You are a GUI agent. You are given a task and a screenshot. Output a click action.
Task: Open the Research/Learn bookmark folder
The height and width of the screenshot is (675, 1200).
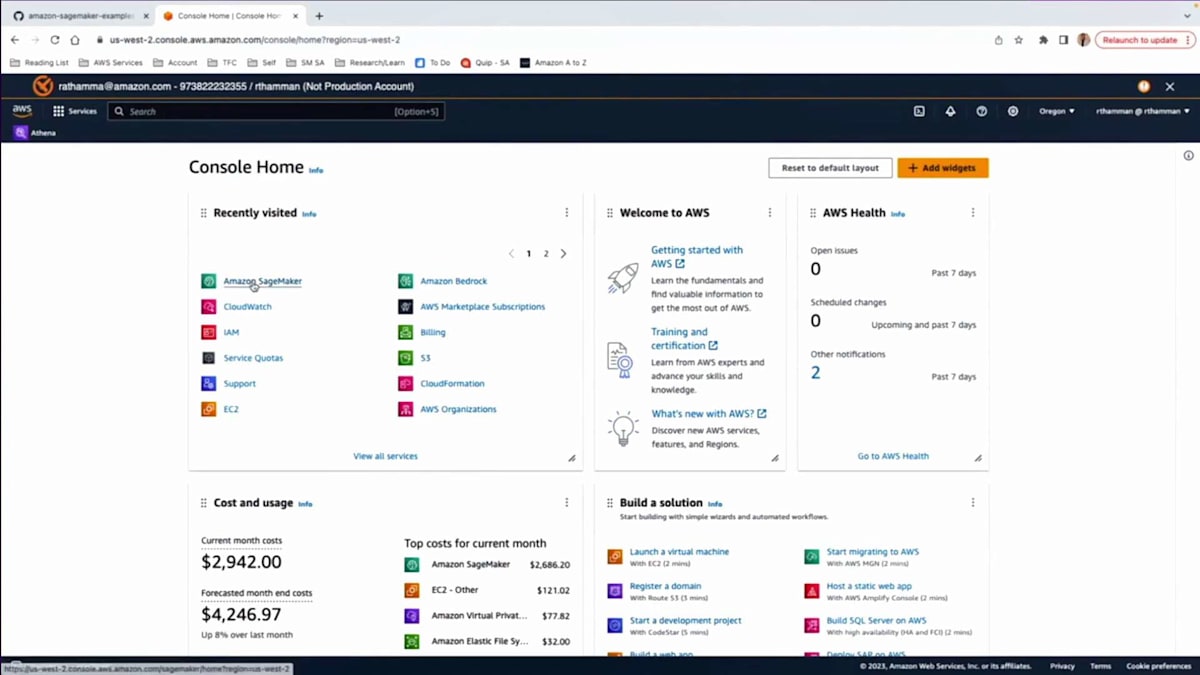tap(370, 62)
